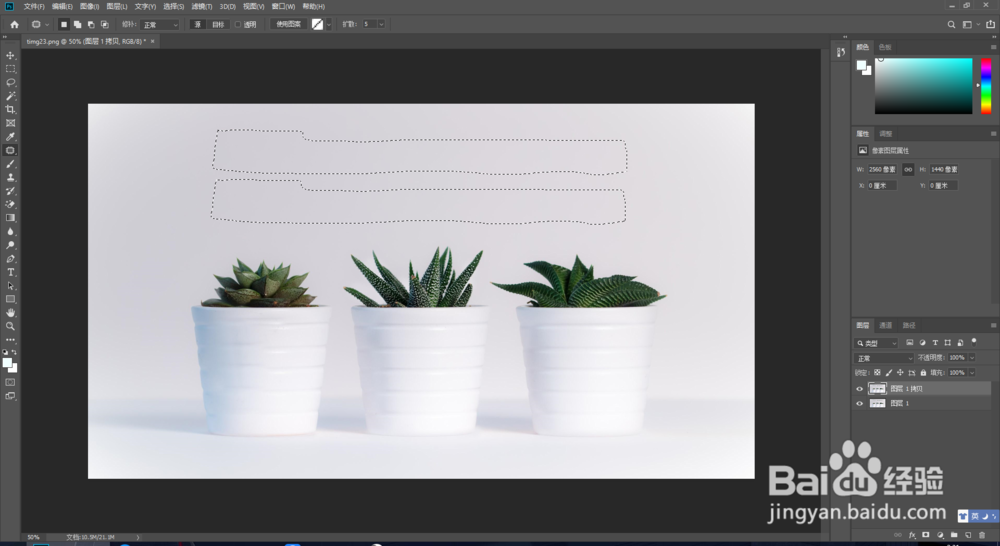Open the 填充 fill dropdown

point(972,373)
